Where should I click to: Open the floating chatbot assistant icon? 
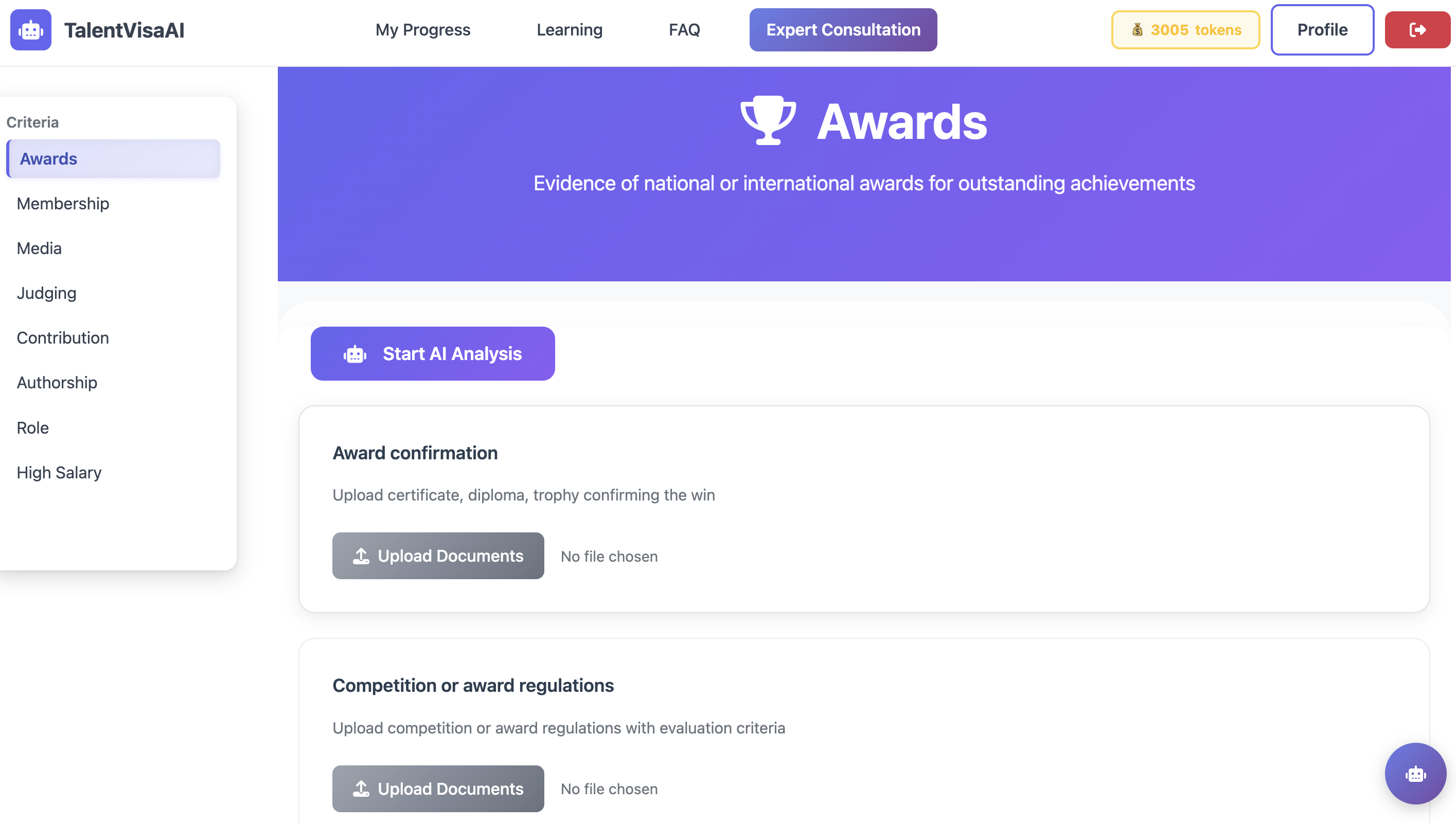click(1415, 773)
